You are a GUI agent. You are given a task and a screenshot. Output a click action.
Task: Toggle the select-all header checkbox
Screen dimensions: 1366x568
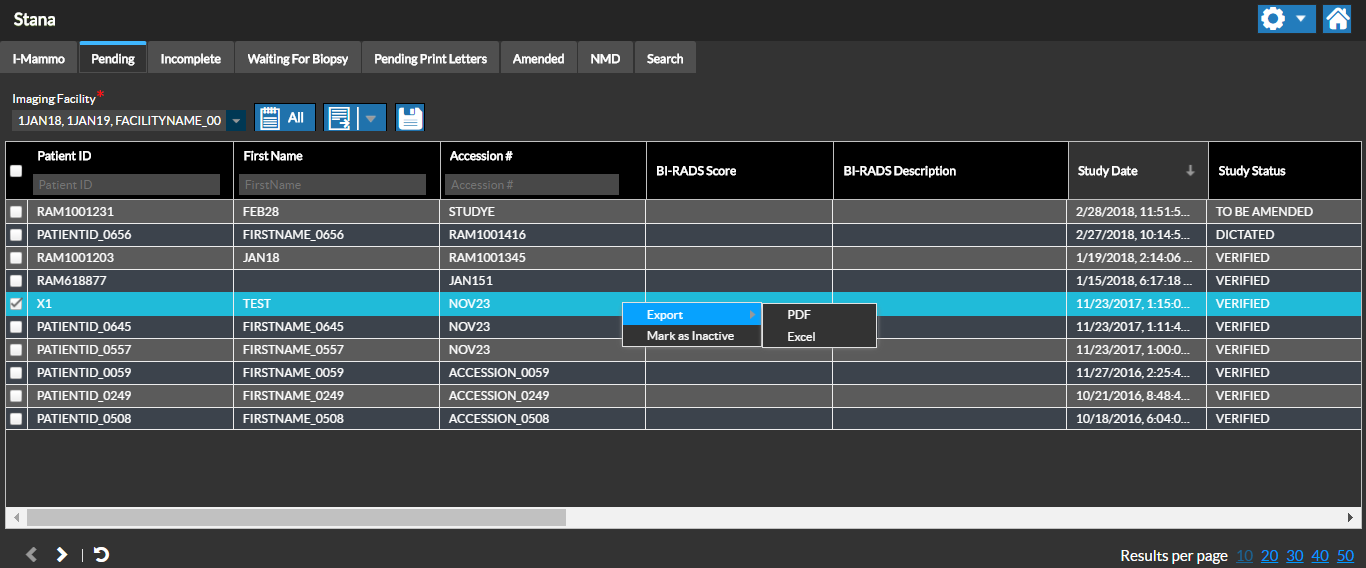[16, 171]
